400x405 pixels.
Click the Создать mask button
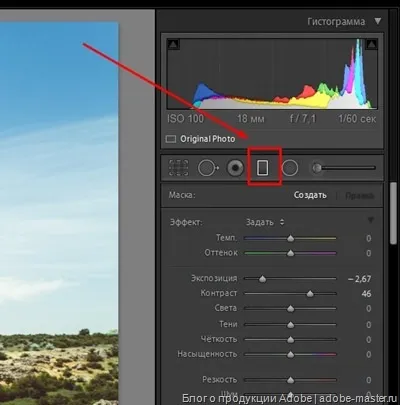(310, 195)
